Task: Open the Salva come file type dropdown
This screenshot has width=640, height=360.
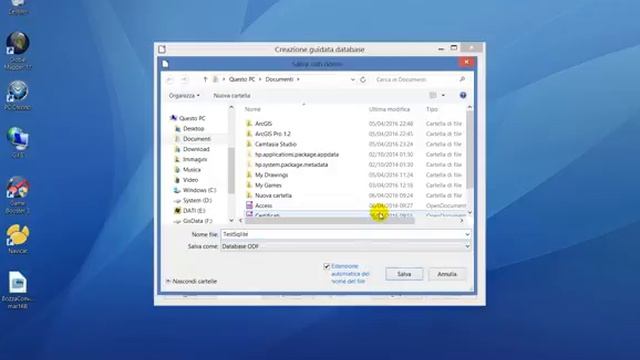Action: (345, 246)
